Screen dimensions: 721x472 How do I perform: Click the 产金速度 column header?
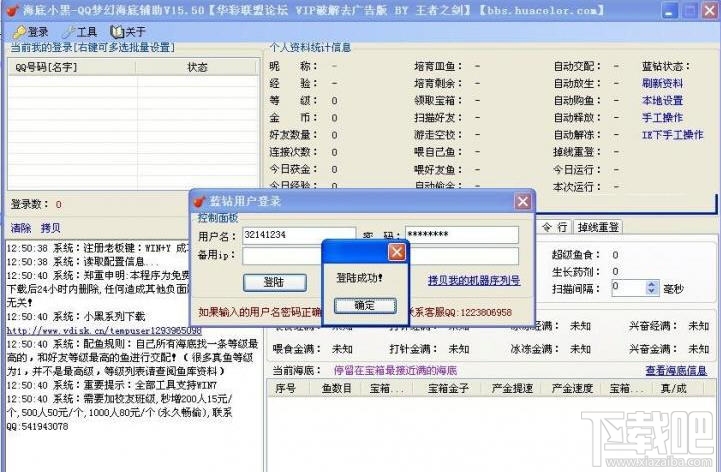572,388
